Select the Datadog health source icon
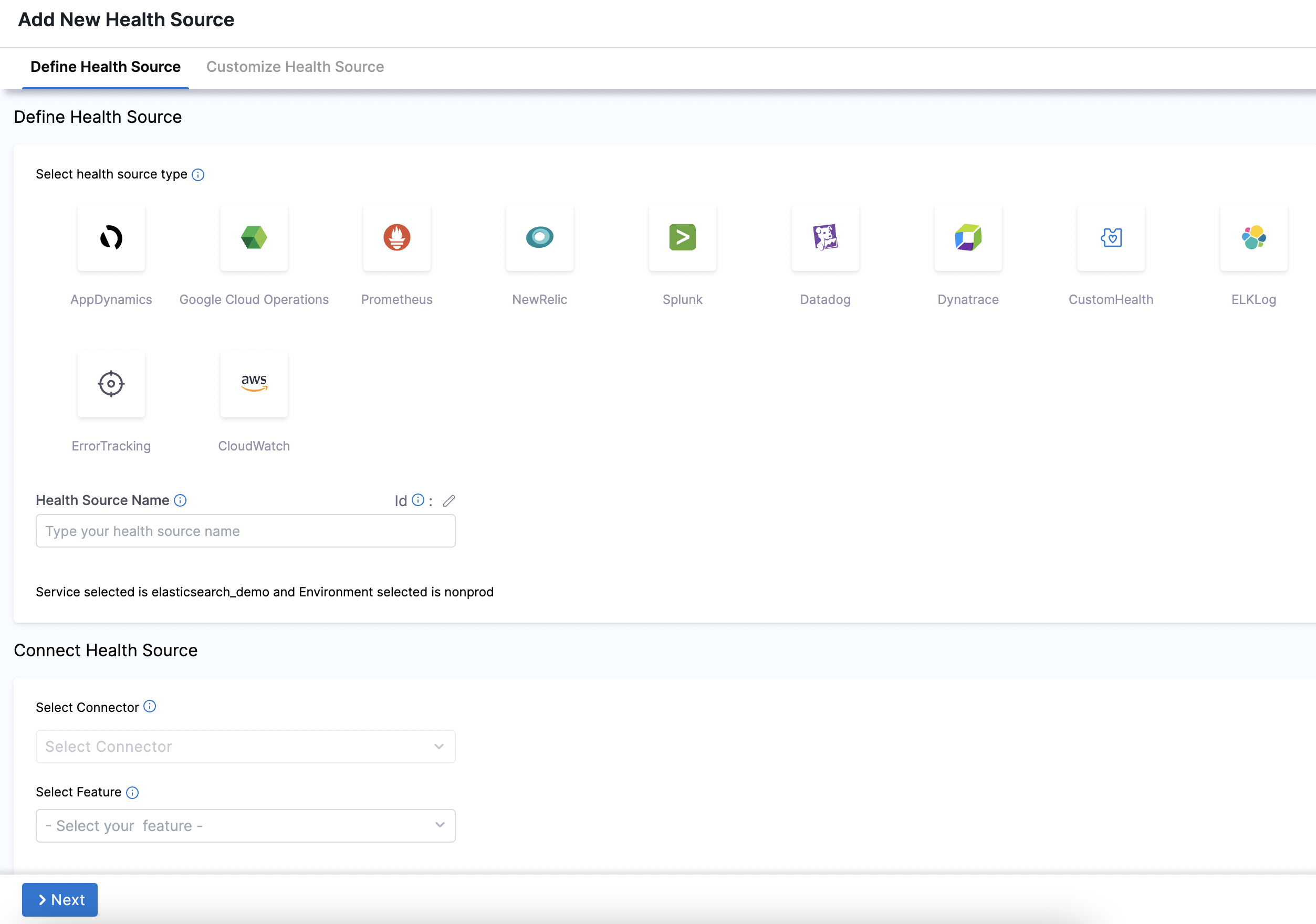This screenshot has height=924, width=1316. tap(825, 237)
